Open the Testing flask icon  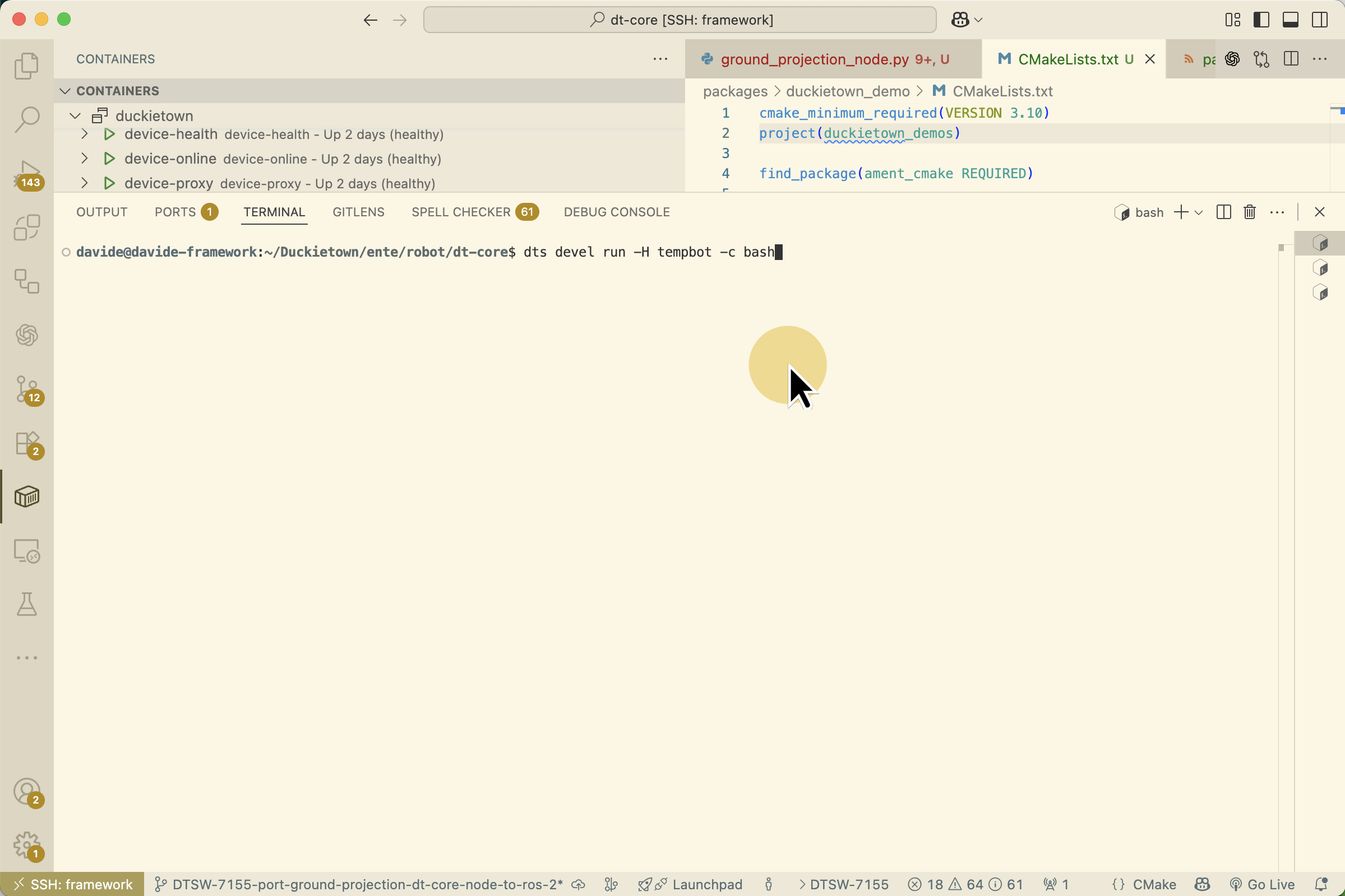pos(27,604)
